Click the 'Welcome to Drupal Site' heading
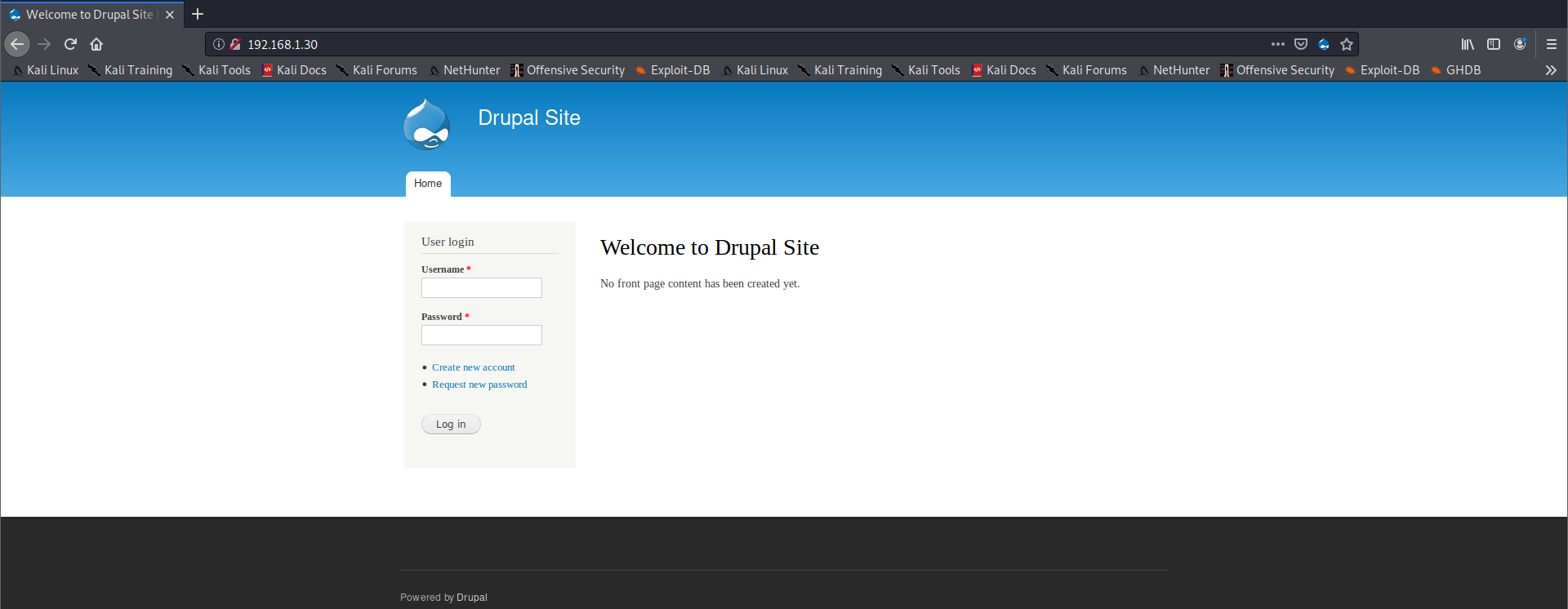Screen dimensions: 1568x609 click(x=710, y=247)
